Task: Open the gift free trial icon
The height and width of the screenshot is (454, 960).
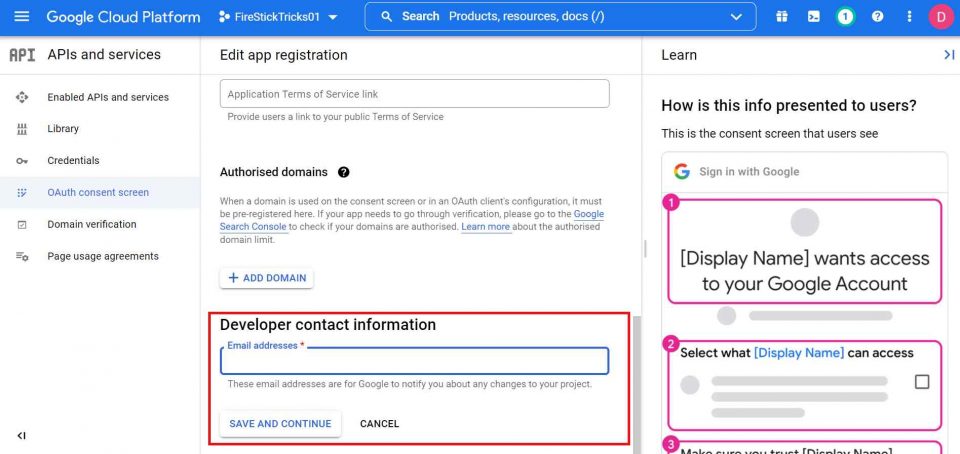Action: (x=782, y=17)
